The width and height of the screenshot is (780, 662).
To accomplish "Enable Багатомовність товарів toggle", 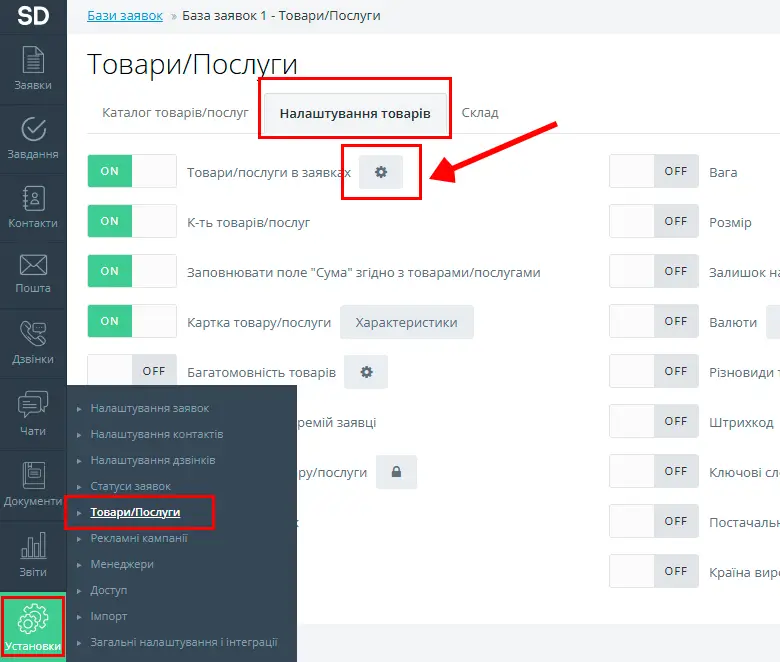I will coord(132,371).
